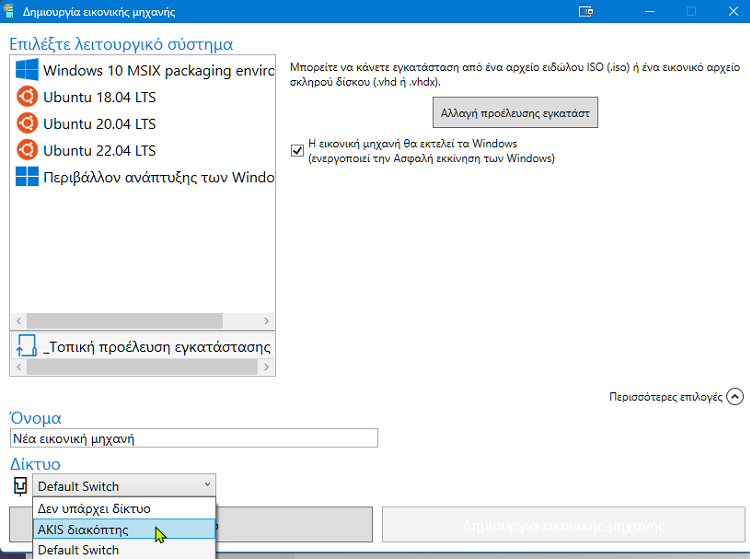Choose Δεν υπάρχει δίκτυο option
The height and width of the screenshot is (559, 750).
pyautogui.click(x=124, y=508)
